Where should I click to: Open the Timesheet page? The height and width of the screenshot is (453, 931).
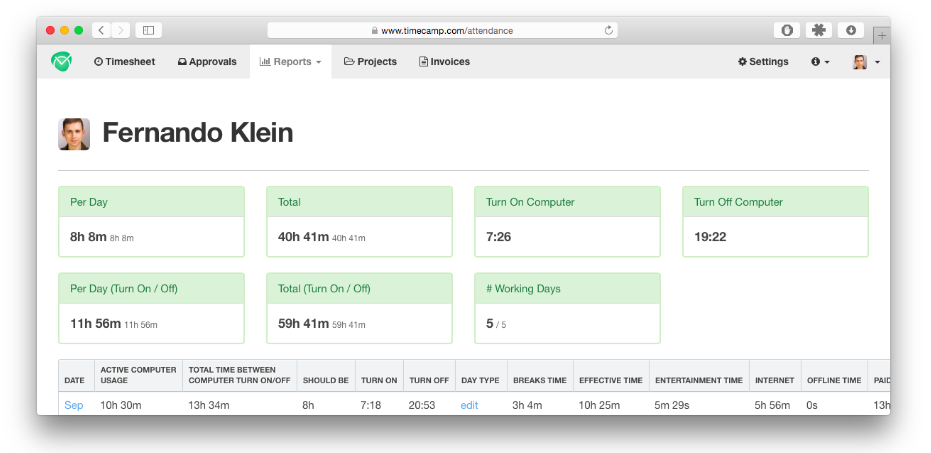[x=125, y=62]
